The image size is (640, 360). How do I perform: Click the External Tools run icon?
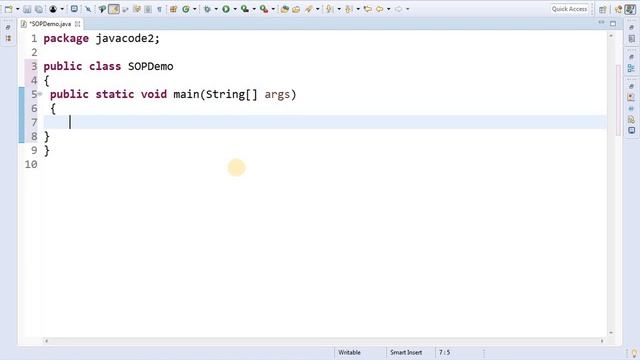(x=264, y=9)
